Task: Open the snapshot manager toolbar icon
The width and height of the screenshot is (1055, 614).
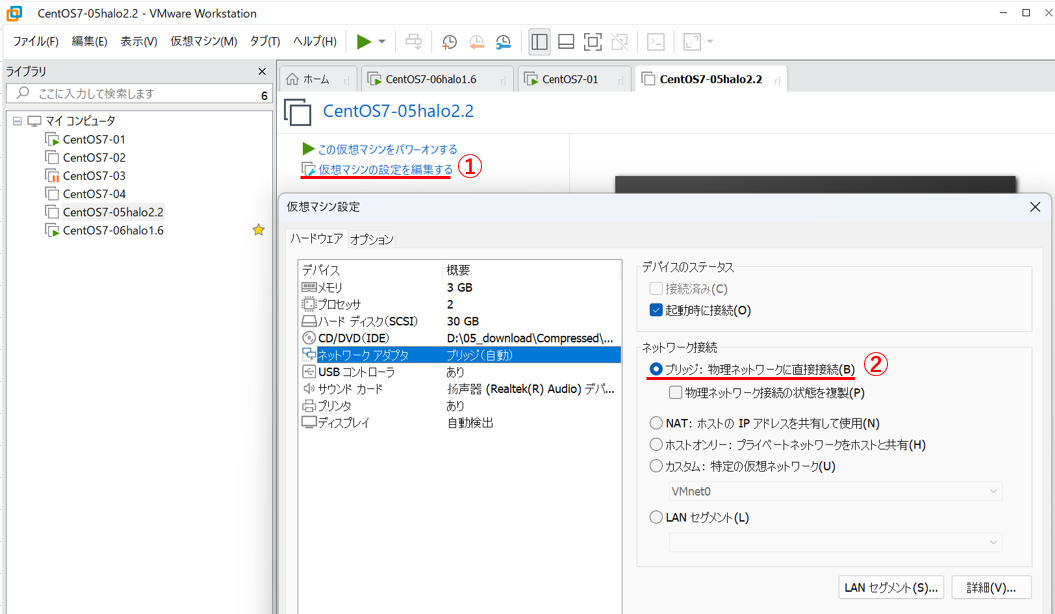Action: pos(503,42)
